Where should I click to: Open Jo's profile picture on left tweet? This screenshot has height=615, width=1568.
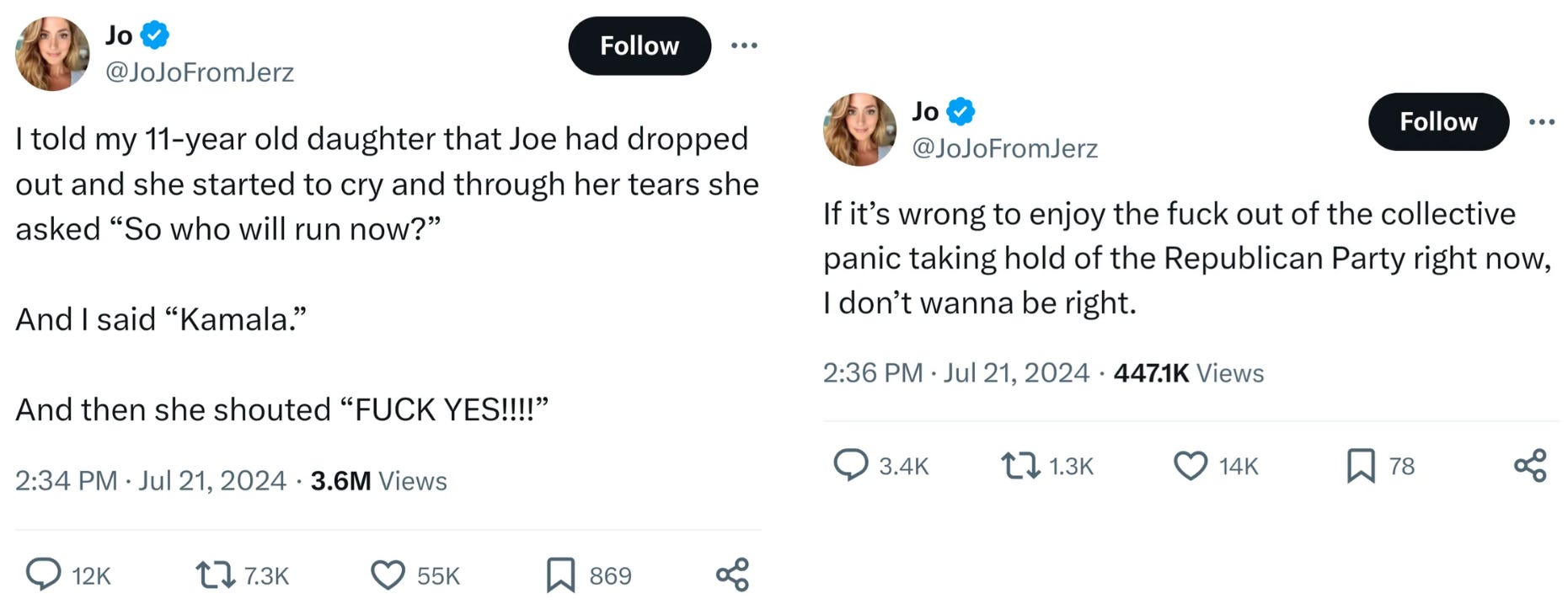pyautogui.click(x=52, y=53)
